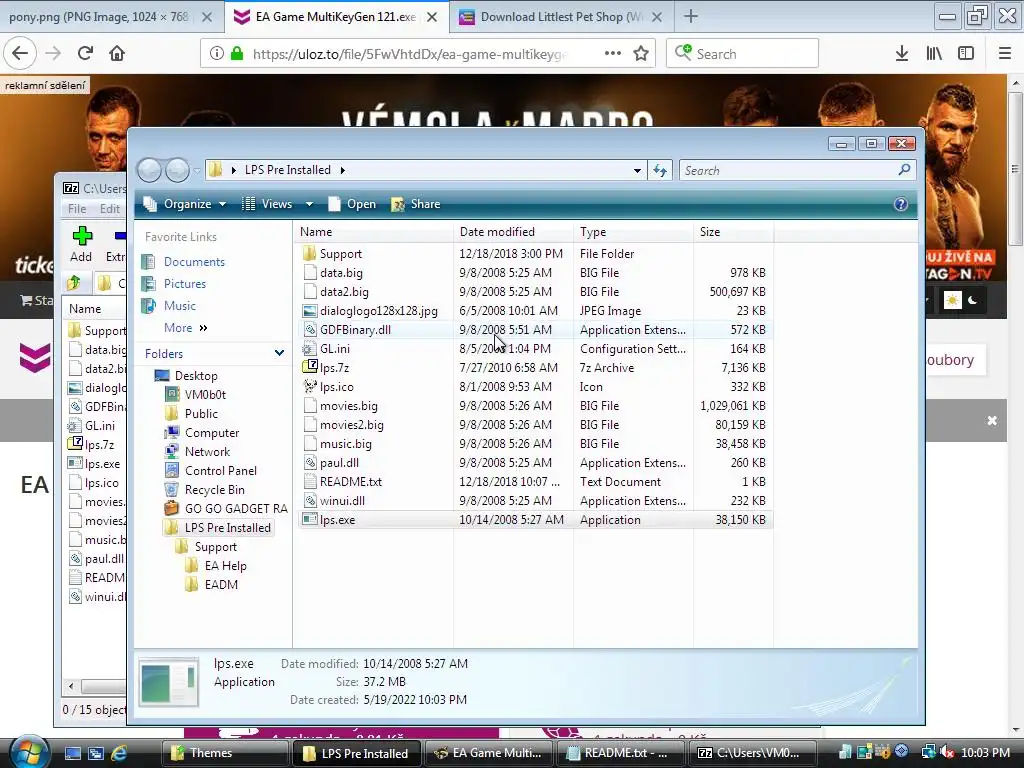1024x768 pixels.
Task: Click Open in the Explorer toolbar
Action: click(x=353, y=204)
